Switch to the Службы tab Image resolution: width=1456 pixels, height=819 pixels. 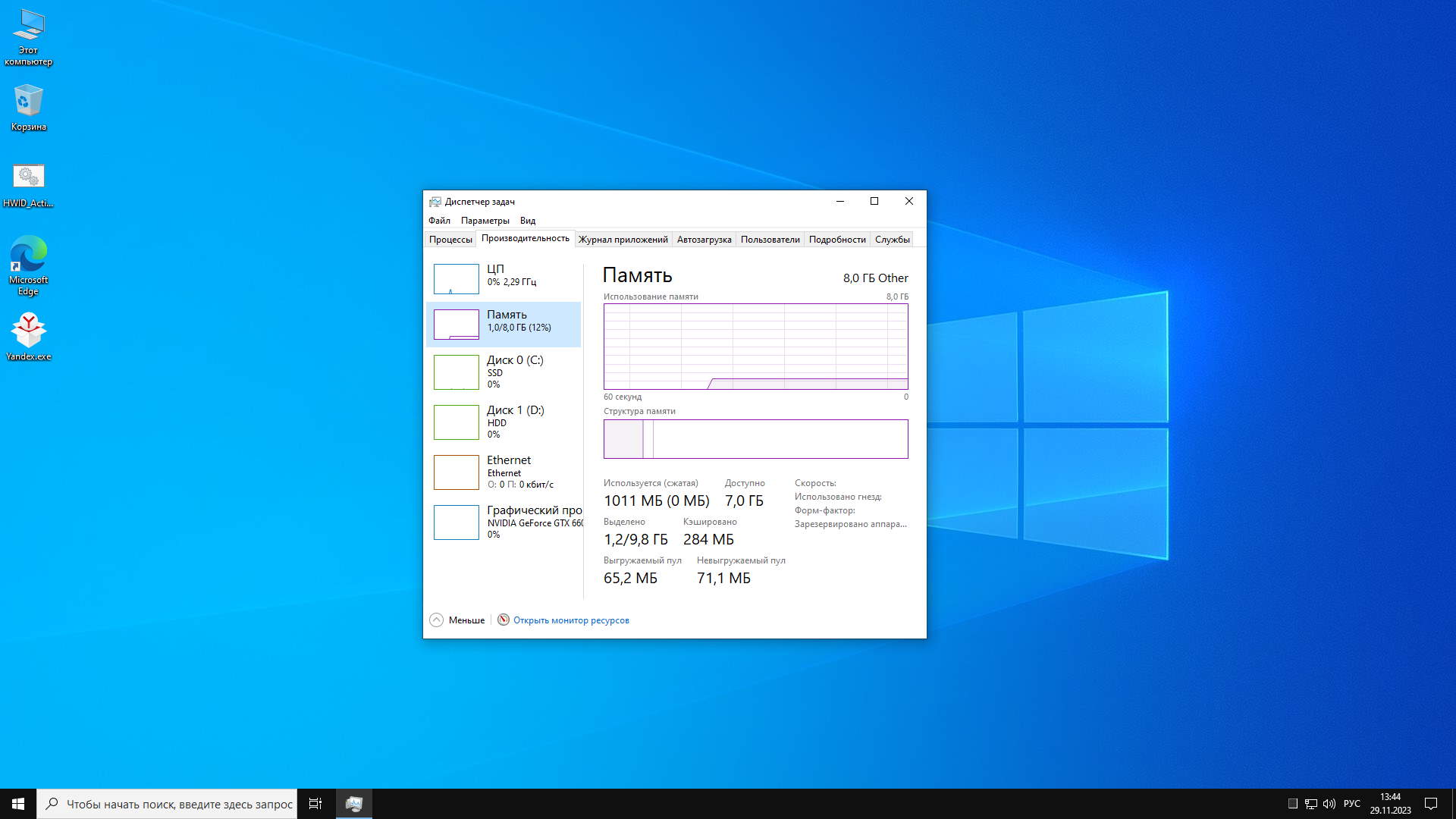(x=892, y=240)
